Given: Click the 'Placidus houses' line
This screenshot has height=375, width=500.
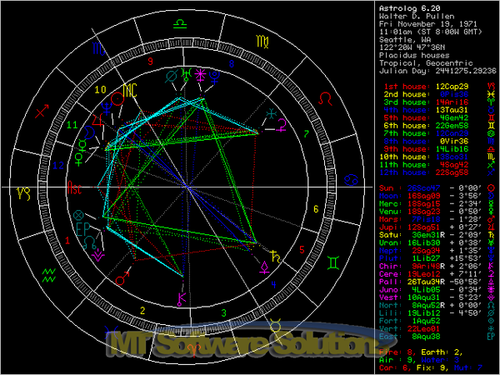Looking at the screenshot, I should (x=414, y=55).
